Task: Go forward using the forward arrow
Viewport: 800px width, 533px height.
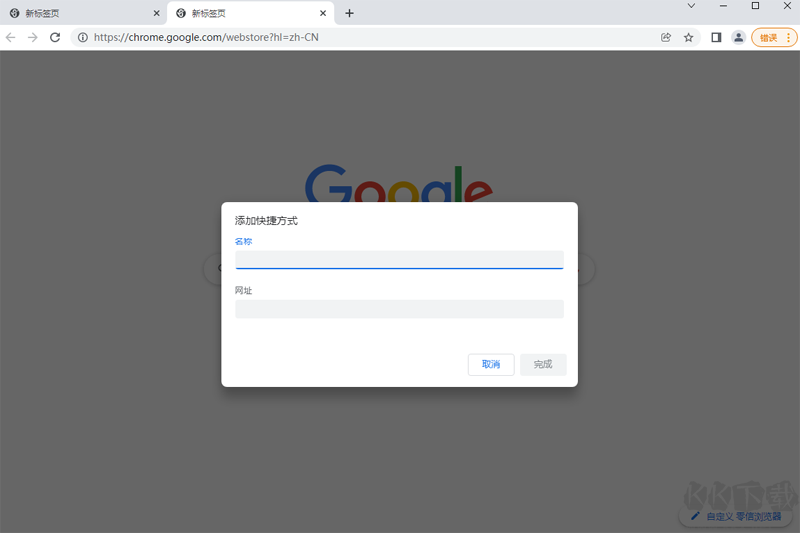Action: pos(33,37)
